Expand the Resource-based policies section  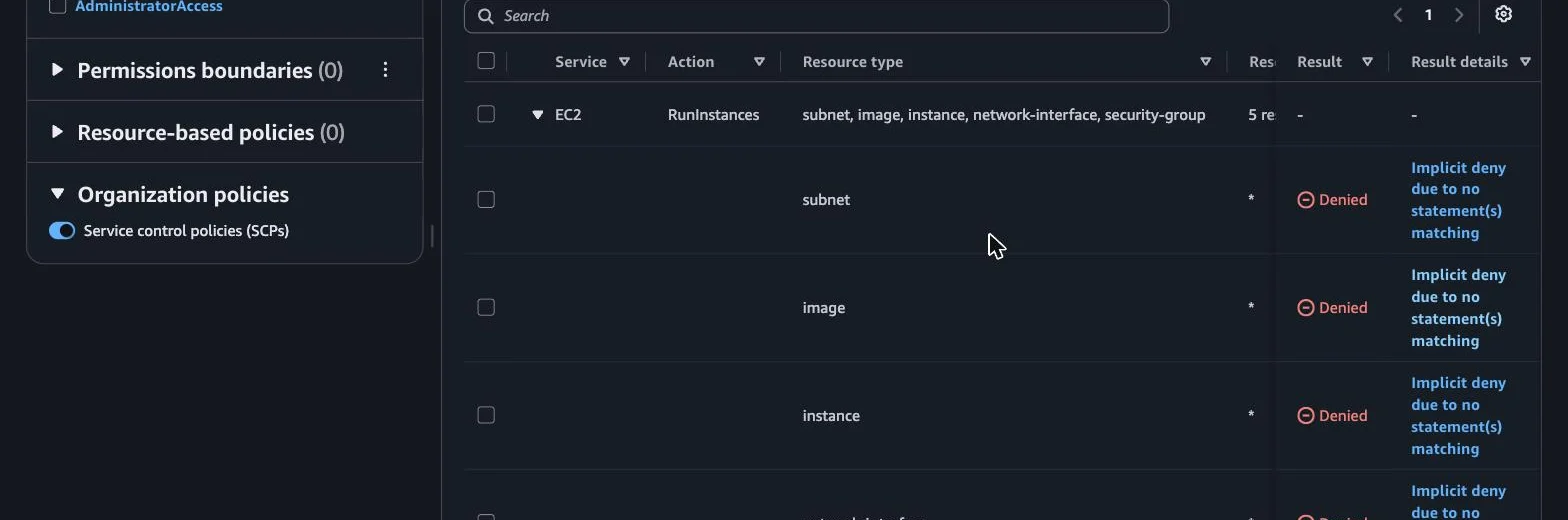[57, 132]
